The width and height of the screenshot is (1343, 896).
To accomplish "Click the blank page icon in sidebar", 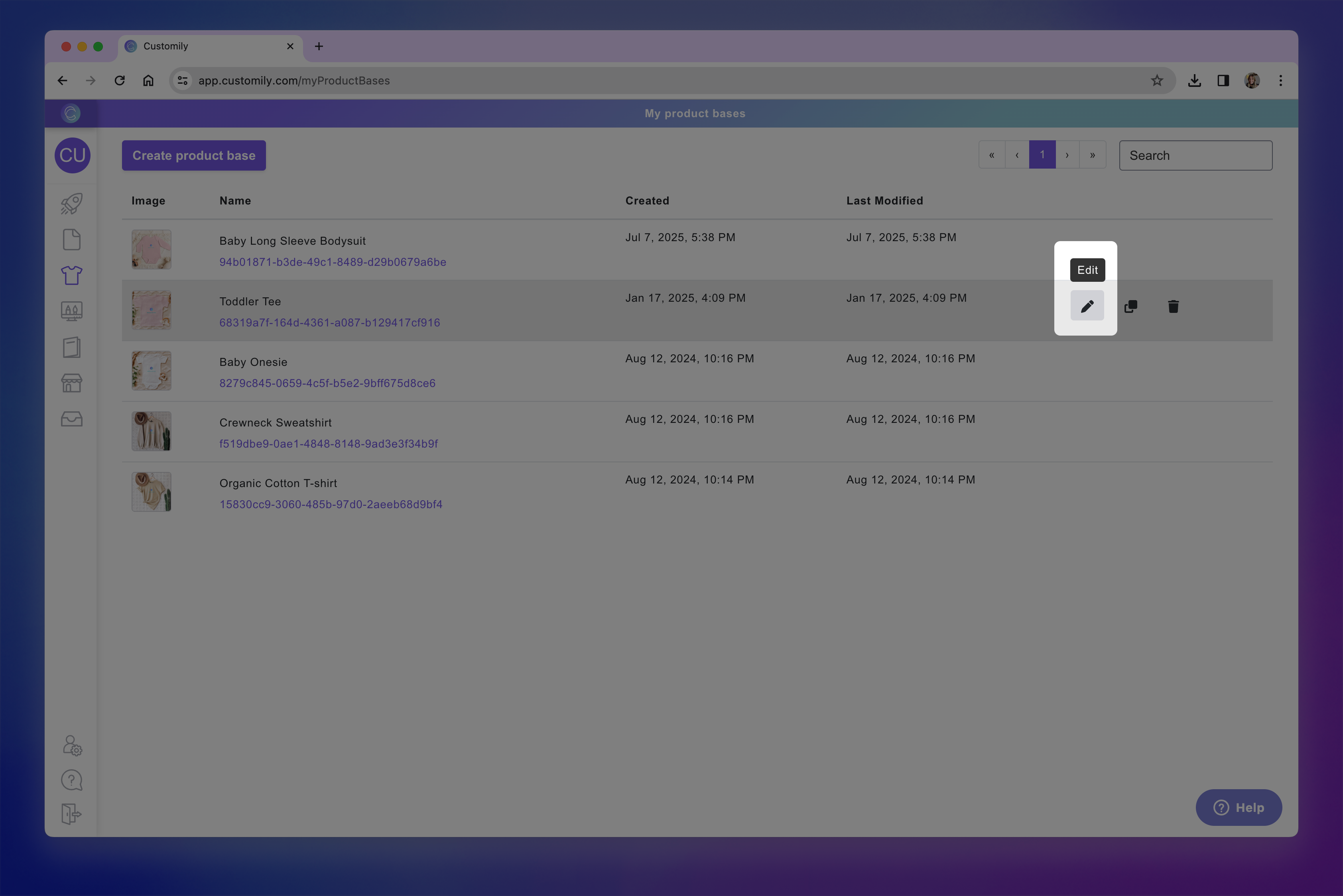I will (x=71, y=240).
